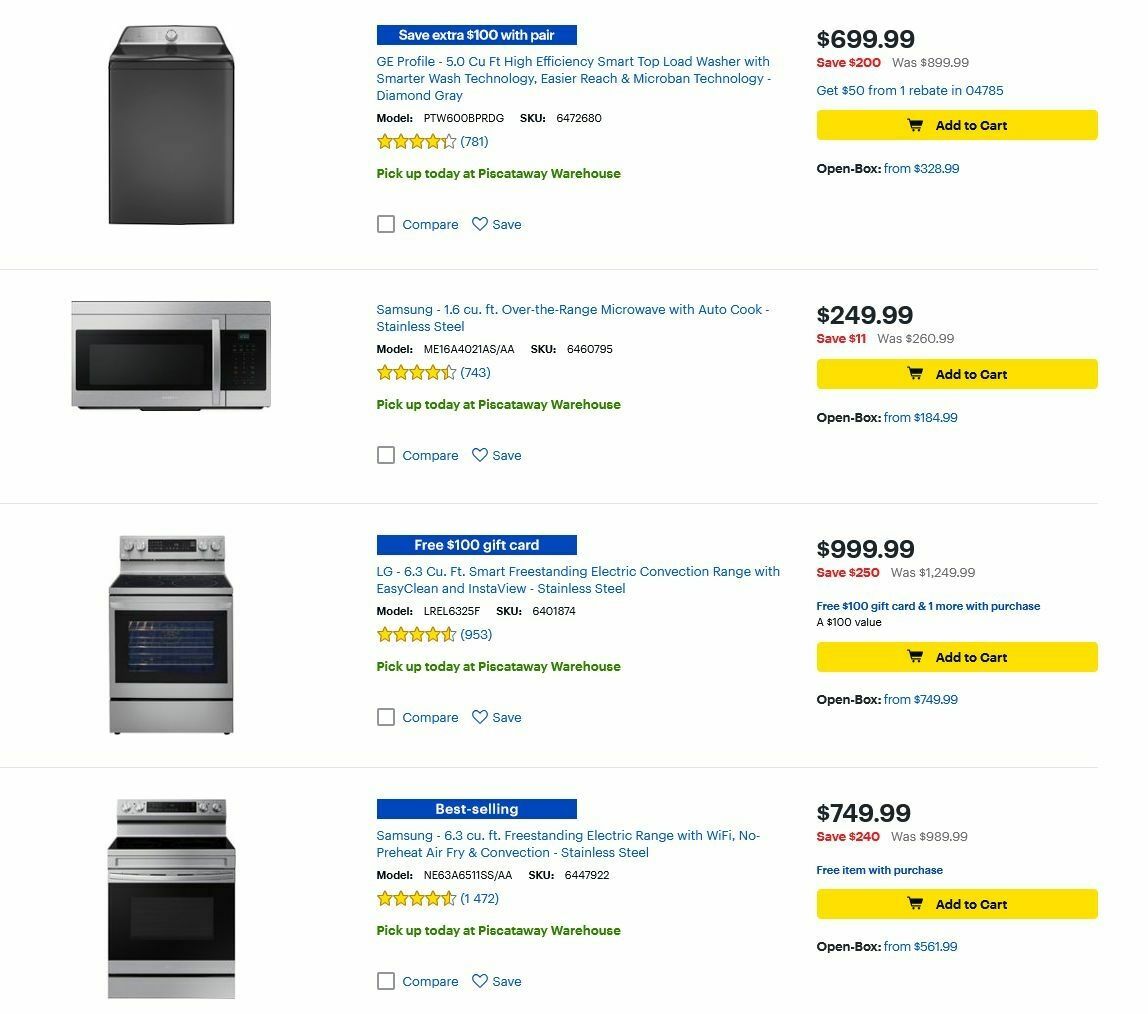Open the GE Profile washer product page
This screenshot has width=1148, height=1014.
point(572,78)
